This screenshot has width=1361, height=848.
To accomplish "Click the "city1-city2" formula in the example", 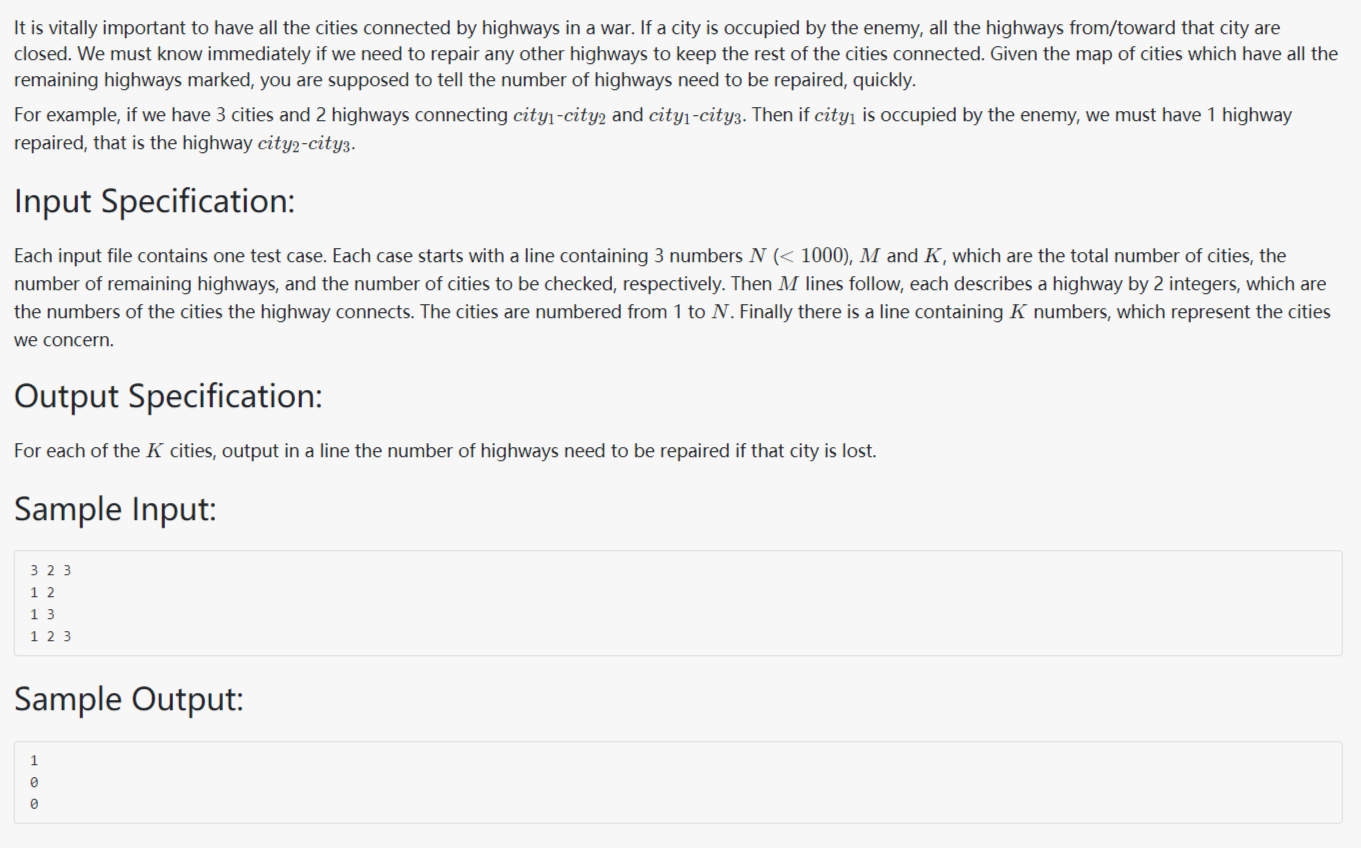I will click(559, 116).
